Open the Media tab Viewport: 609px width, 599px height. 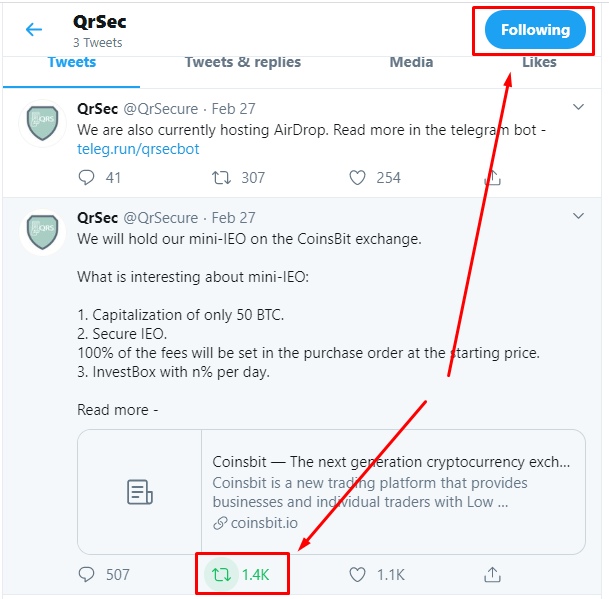click(411, 62)
